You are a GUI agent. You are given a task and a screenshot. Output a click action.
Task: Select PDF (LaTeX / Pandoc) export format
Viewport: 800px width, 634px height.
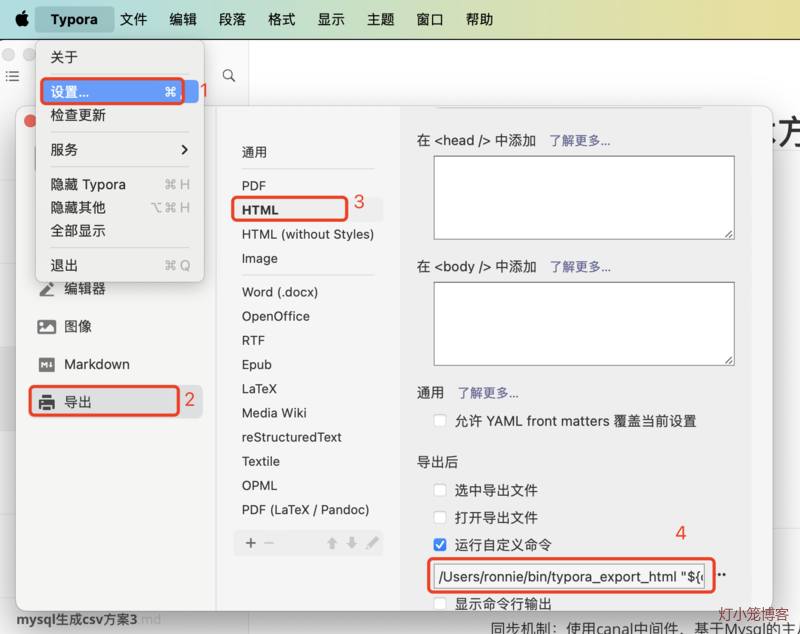(308, 510)
